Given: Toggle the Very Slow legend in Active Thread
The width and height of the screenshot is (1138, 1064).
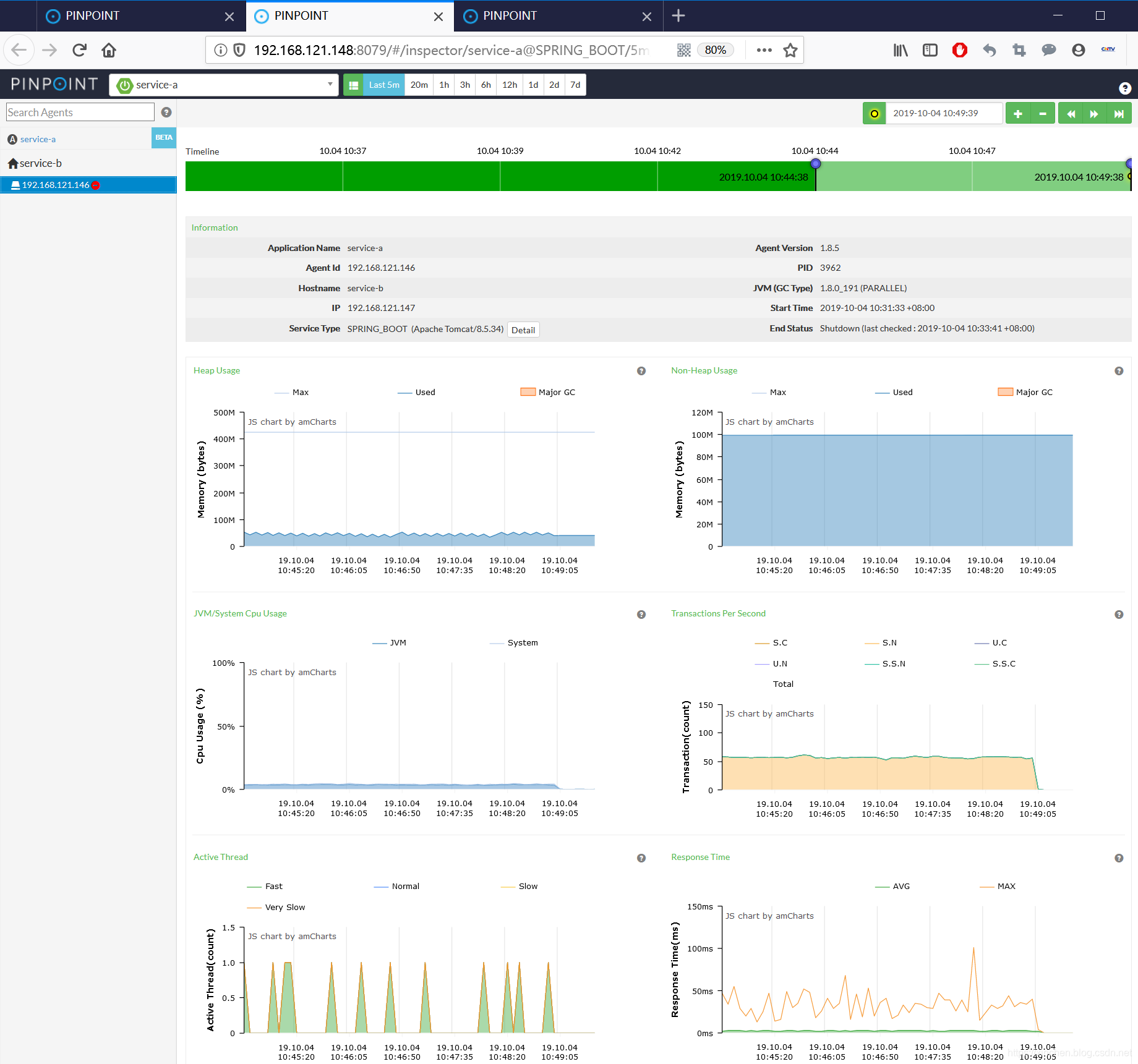Looking at the screenshot, I should click(x=276, y=907).
